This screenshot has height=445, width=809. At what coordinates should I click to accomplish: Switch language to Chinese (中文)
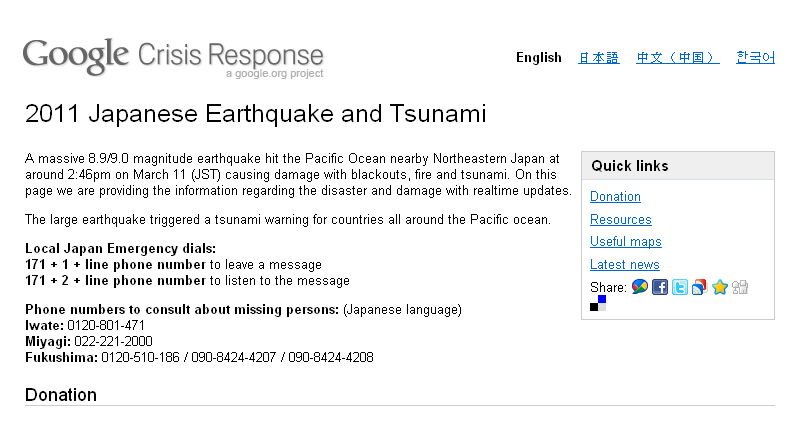click(677, 57)
